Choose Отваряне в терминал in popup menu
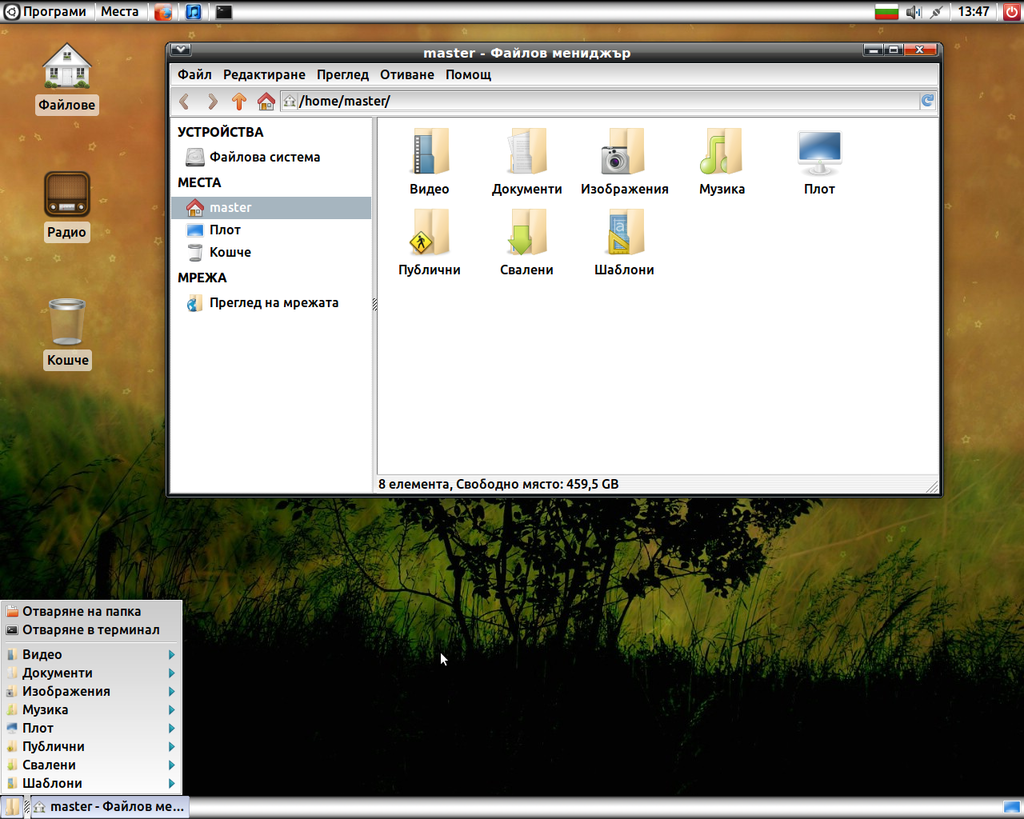The height and width of the screenshot is (819, 1024). (x=91, y=630)
